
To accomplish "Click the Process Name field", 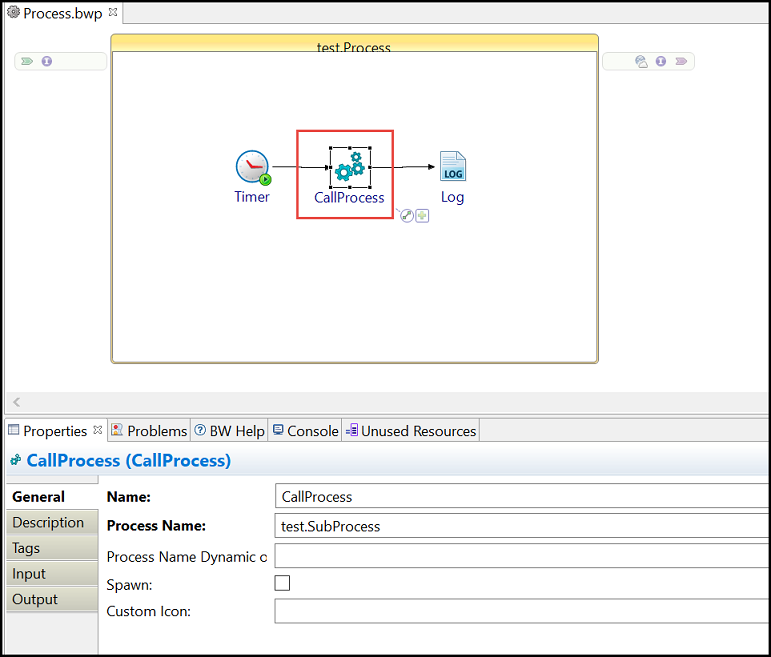I will click(x=522, y=526).
